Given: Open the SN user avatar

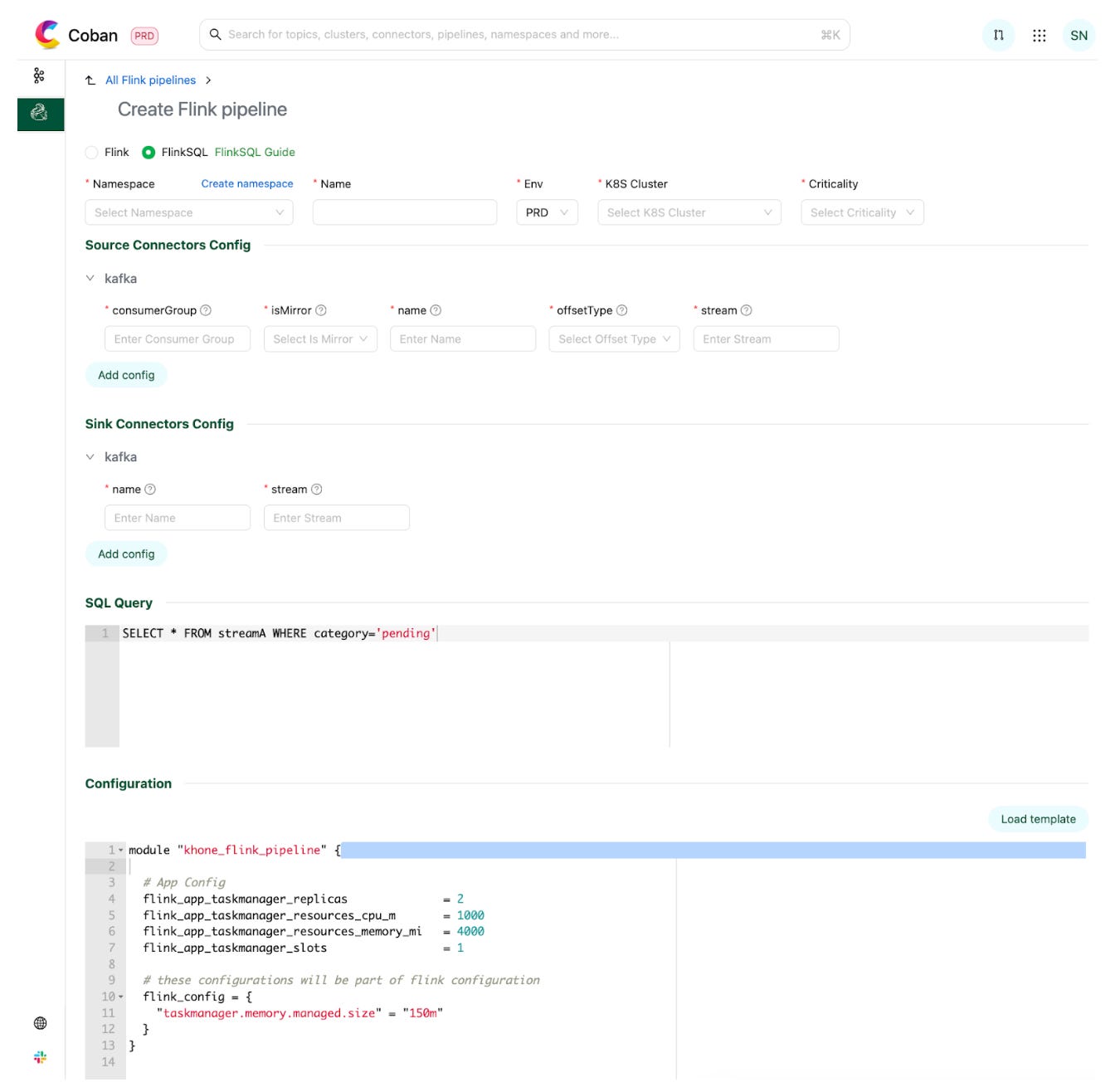Looking at the screenshot, I should point(1079,35).
